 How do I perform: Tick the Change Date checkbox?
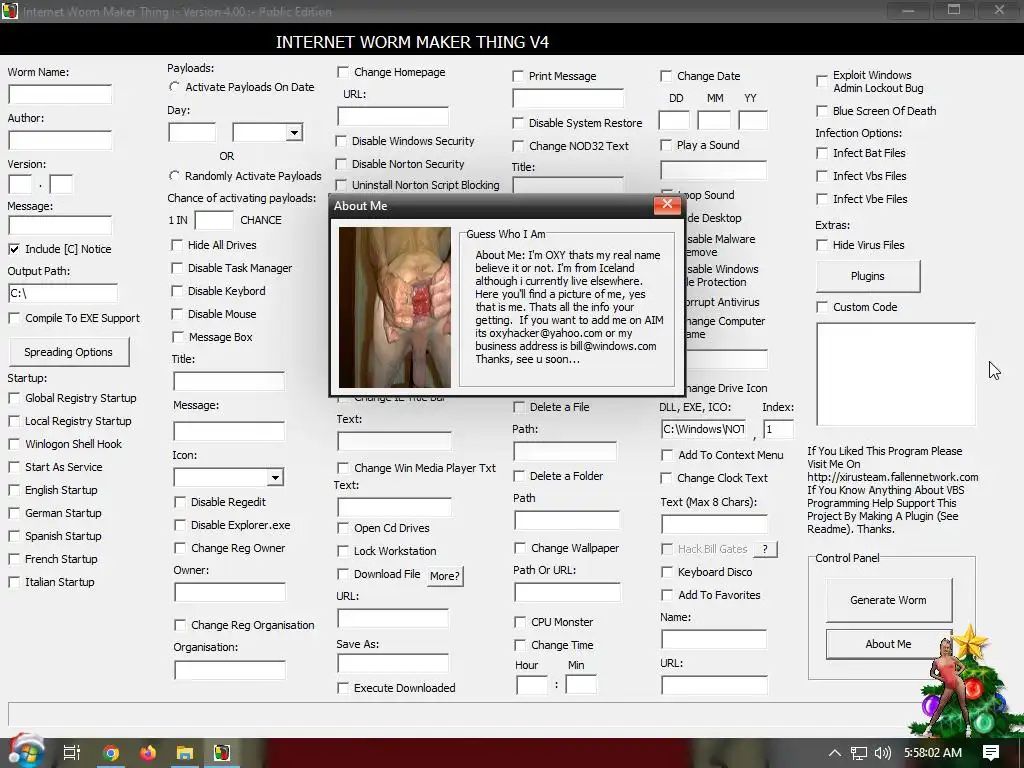(x=666, y=76)
